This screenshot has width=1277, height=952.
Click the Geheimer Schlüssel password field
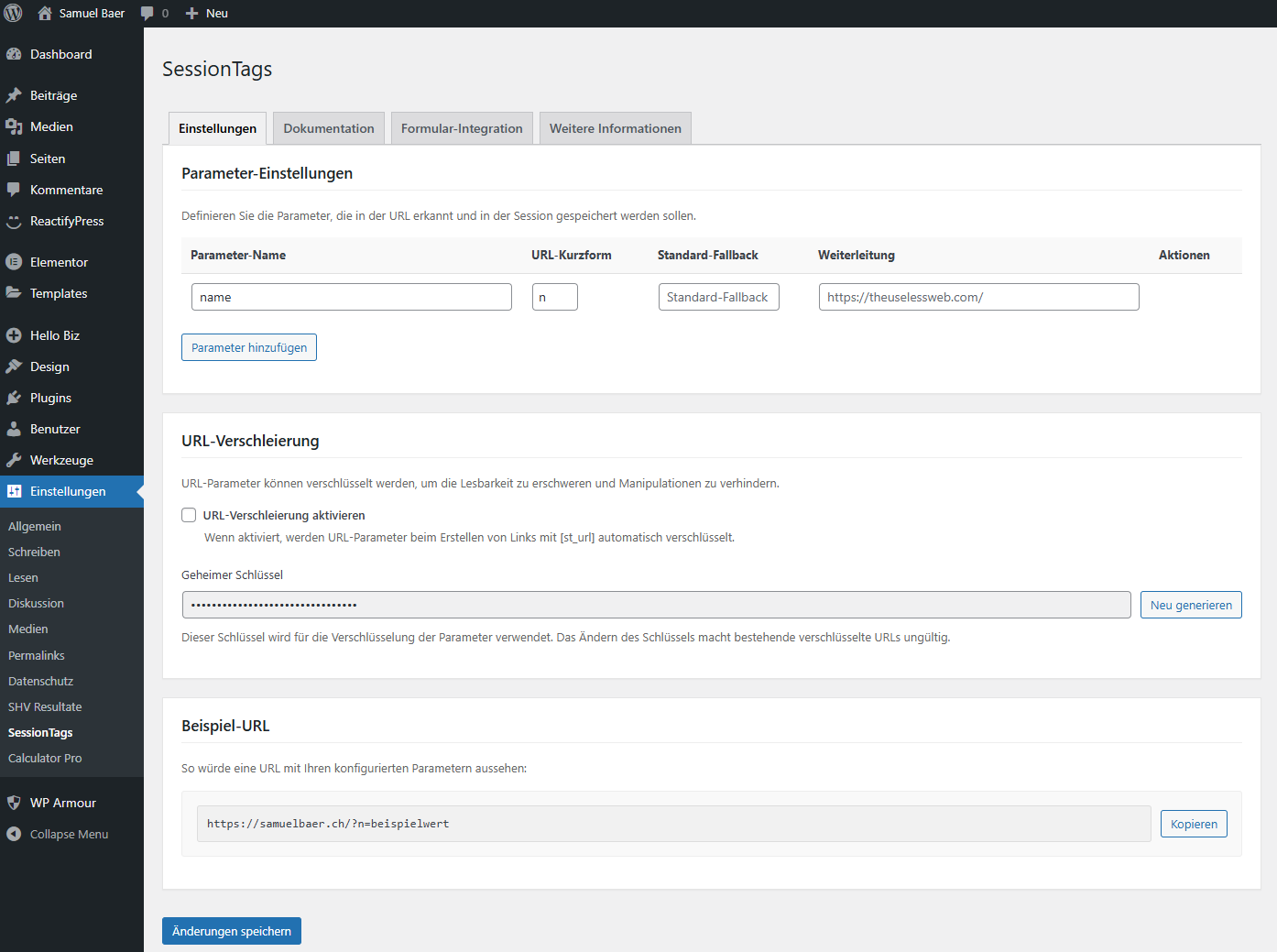(657, 605)
